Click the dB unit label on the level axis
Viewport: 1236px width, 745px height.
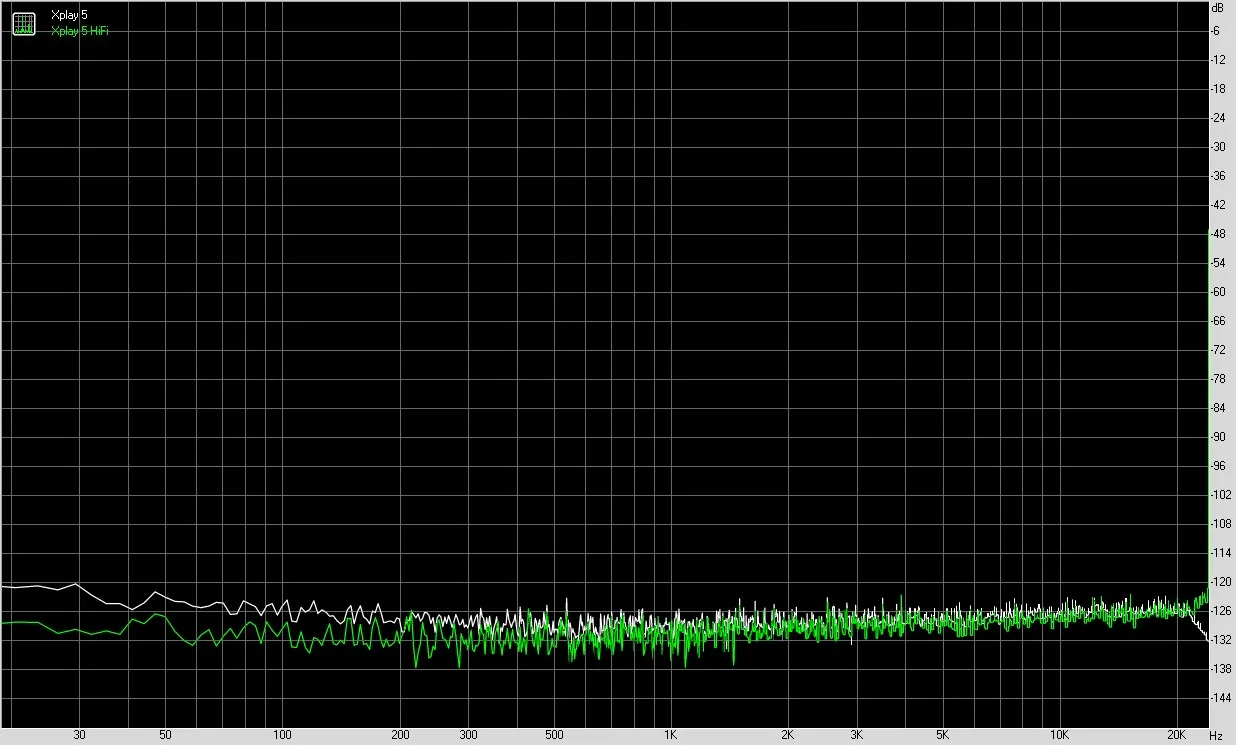point(1217,6)
